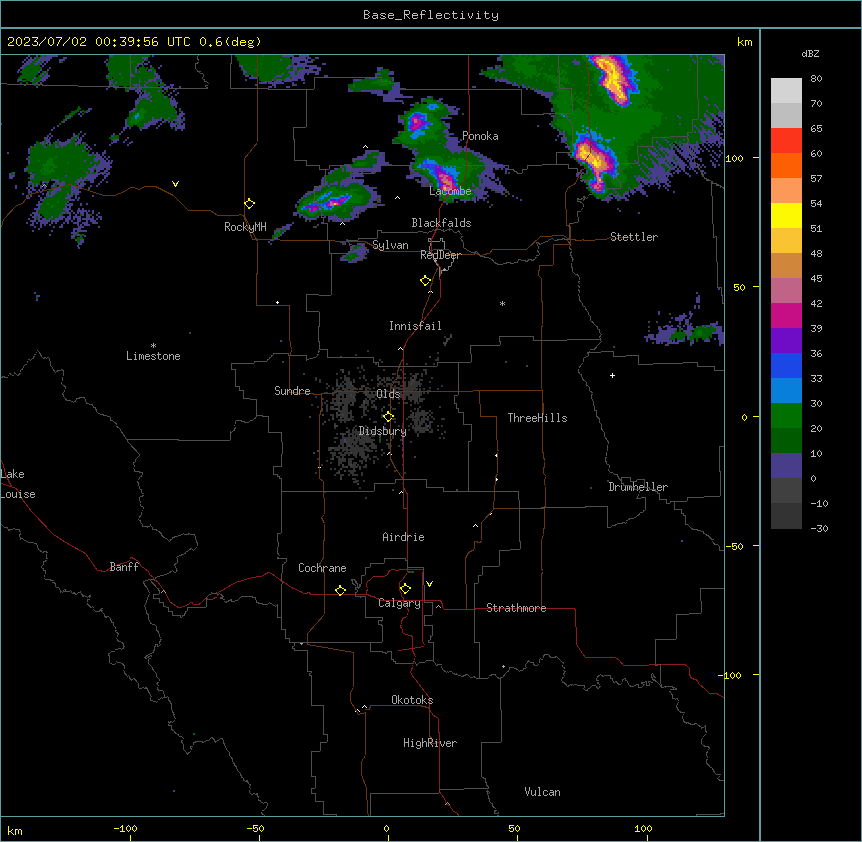862x842 pixels.
Task: Select the Cochrane label
Action: pyautogui.click(x=322, y=568)
